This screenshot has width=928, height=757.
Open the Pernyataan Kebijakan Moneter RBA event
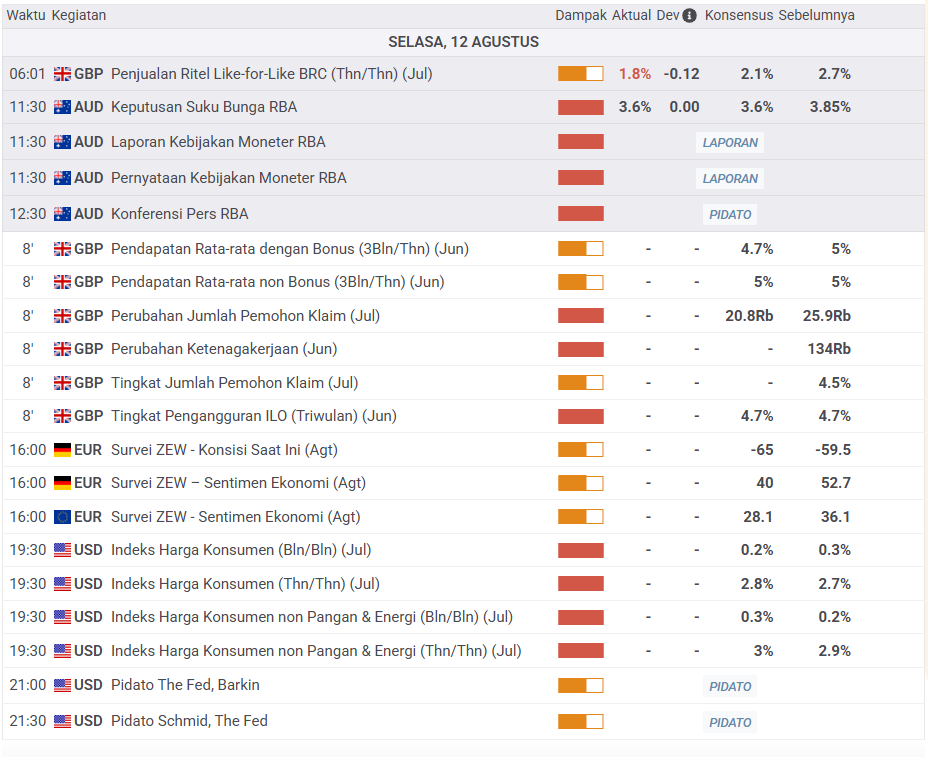[228, 178]
